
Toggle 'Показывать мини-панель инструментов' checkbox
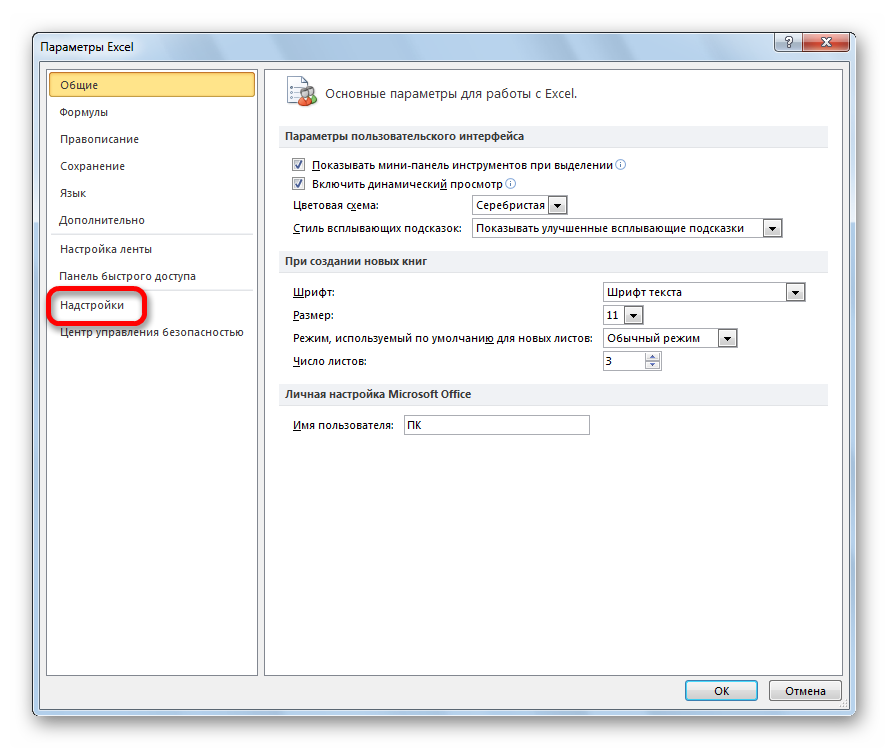tap(298, 165)
